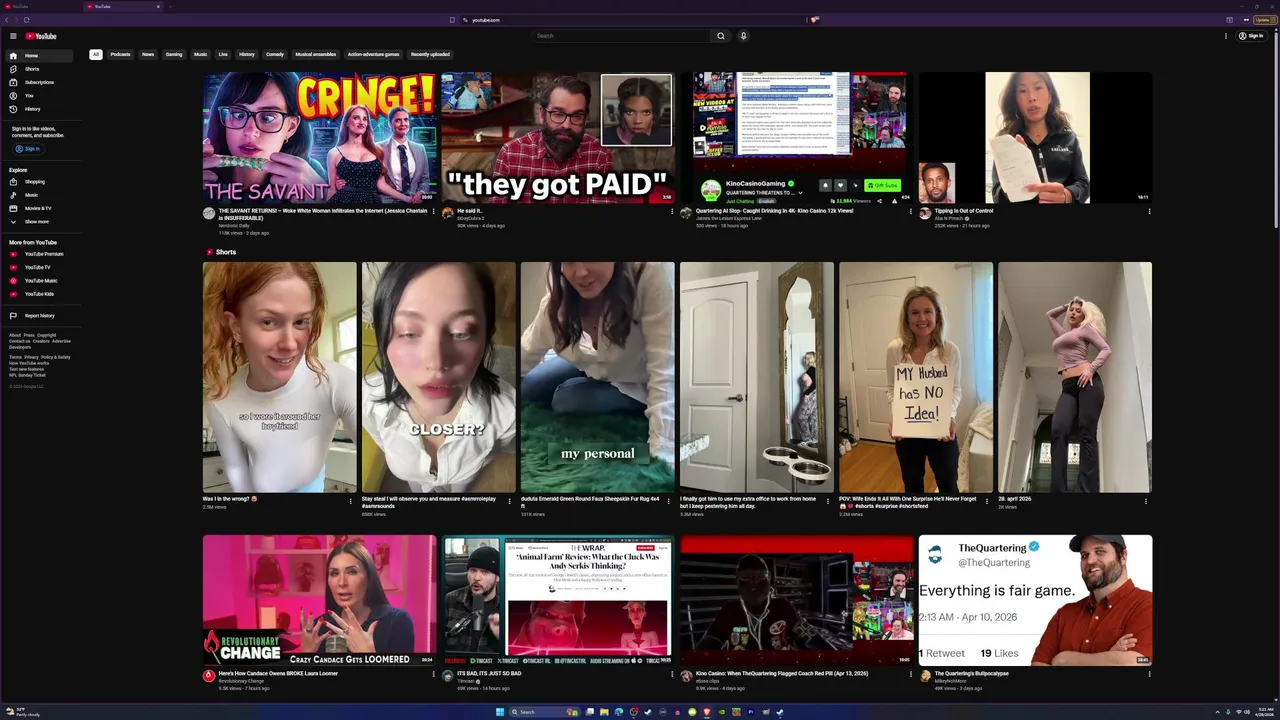Open options menu for Tipping Is Out of Control
This screenshot has height=720, width=1280.
point(1148,212)
